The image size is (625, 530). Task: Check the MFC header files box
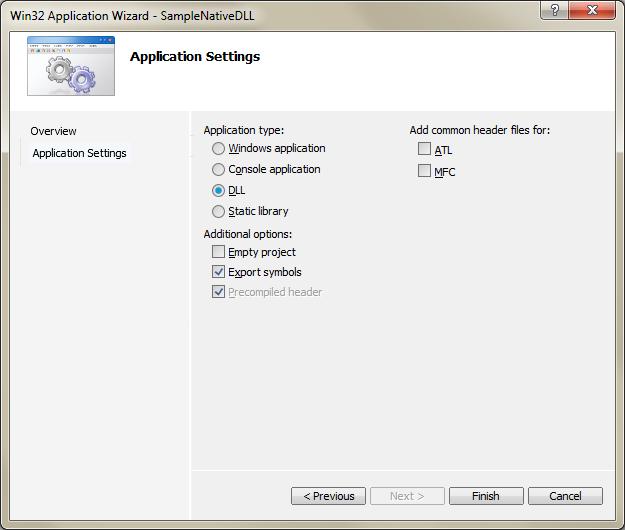coord(425,171)
